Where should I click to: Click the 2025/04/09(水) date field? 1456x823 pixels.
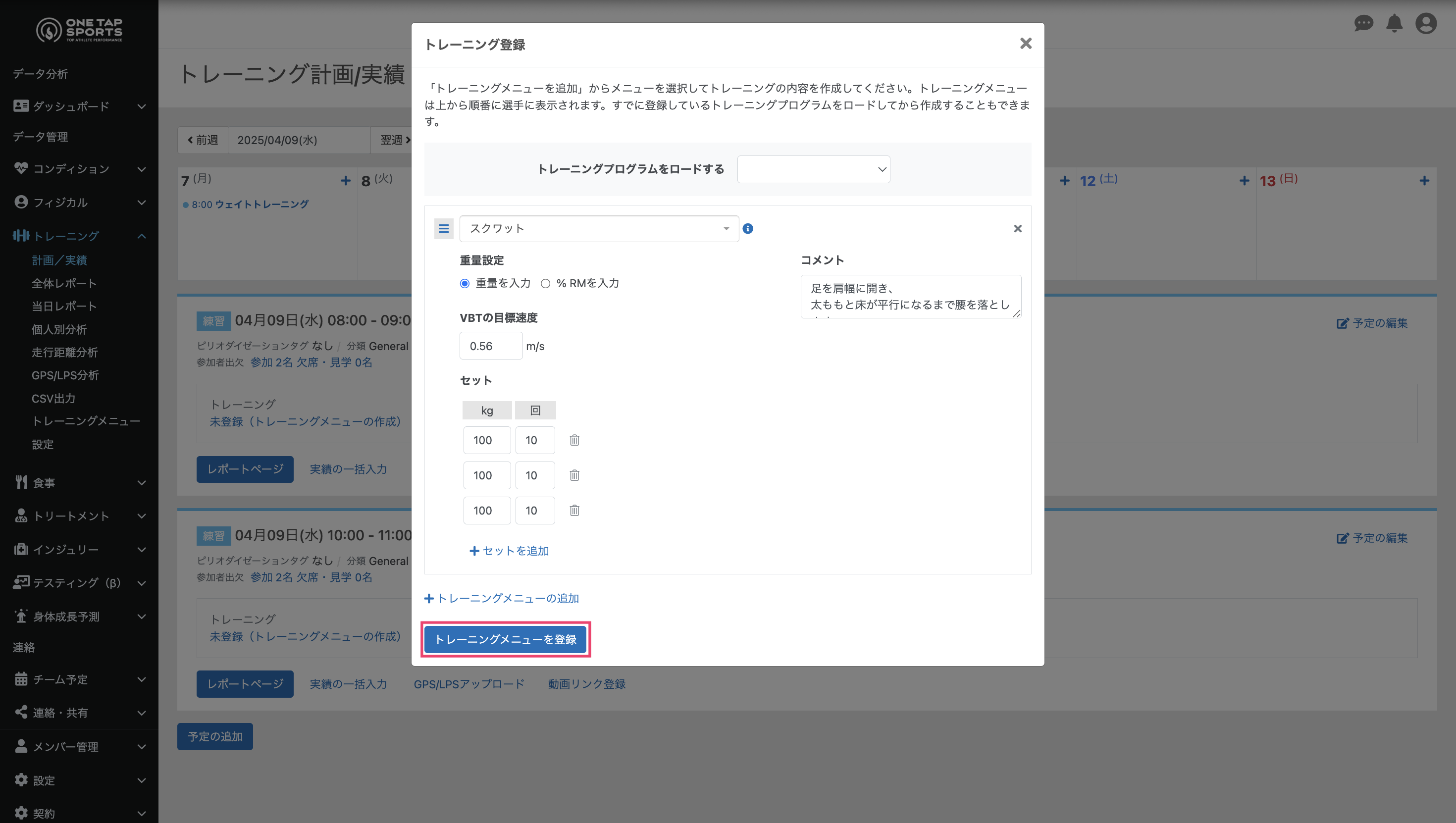point(299,140)
